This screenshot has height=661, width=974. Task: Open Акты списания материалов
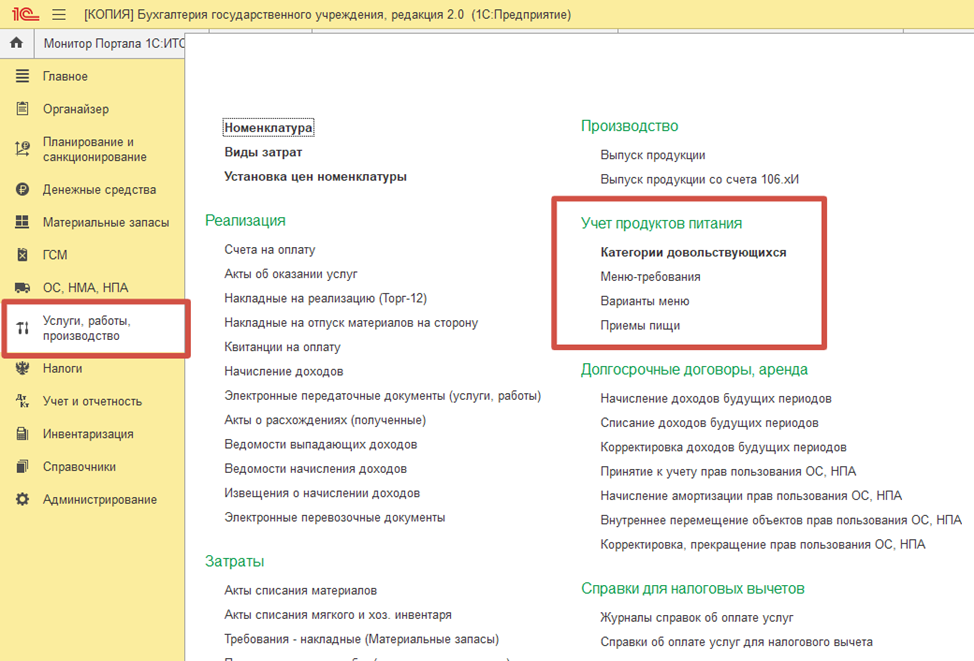(x=301, y=591)
